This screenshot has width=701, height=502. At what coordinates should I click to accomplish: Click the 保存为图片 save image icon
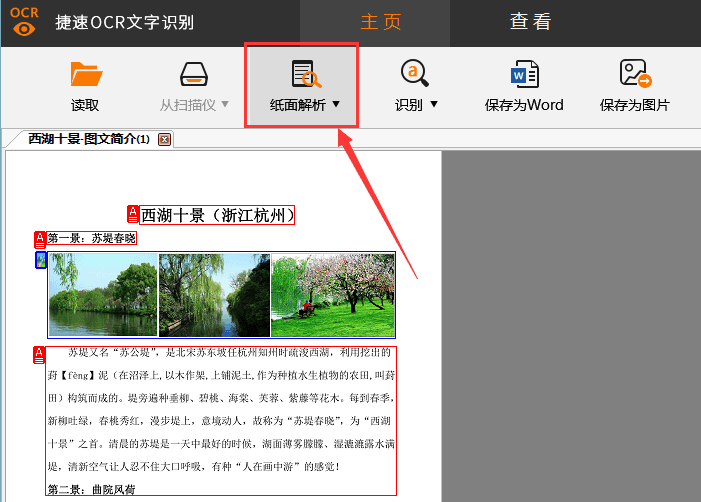click(x=635, y=75)
